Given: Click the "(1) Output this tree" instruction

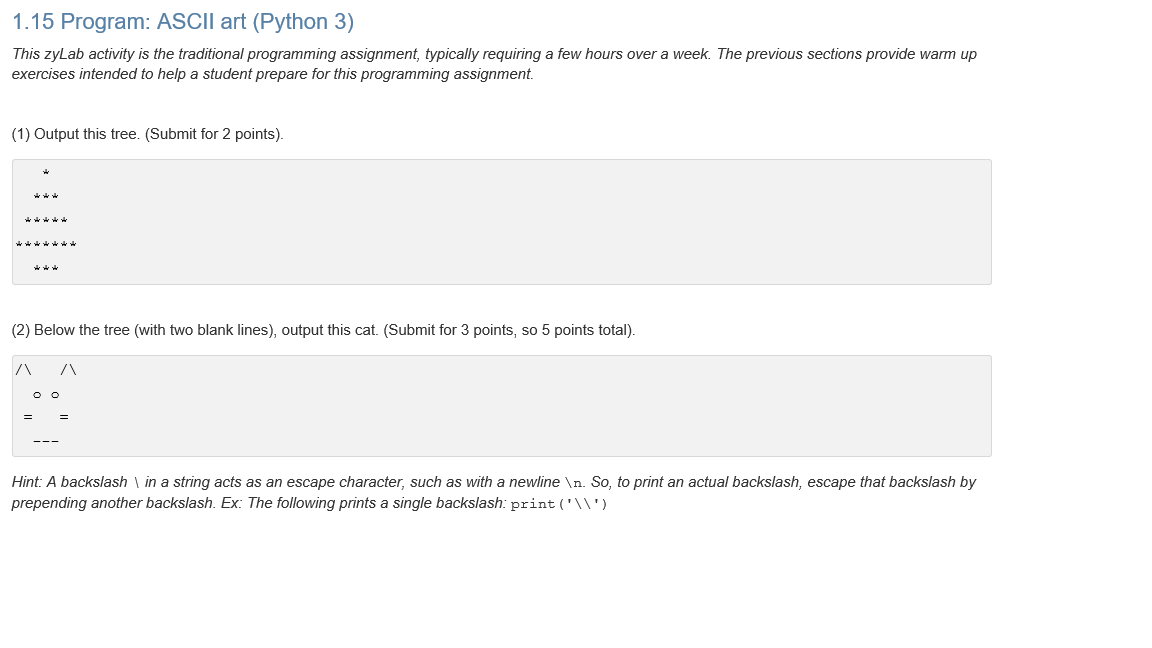Looking at the screenshot, I should point(147,134).
